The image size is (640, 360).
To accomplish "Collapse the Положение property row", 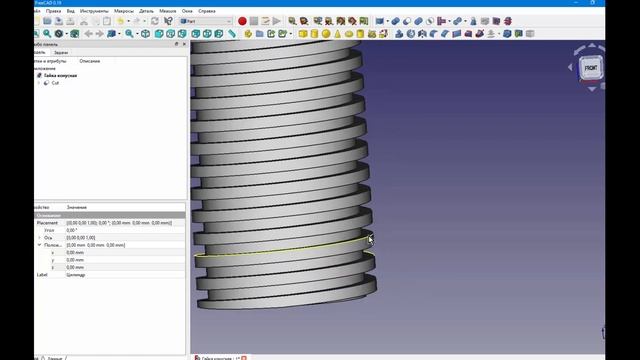I will click(x=40, y=245).
